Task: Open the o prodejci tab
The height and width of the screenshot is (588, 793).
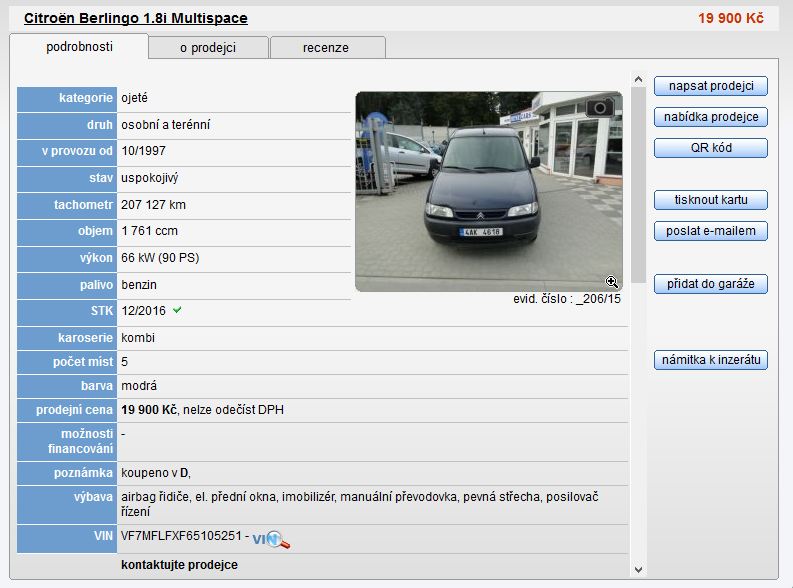Action: [x=208, y=48]
